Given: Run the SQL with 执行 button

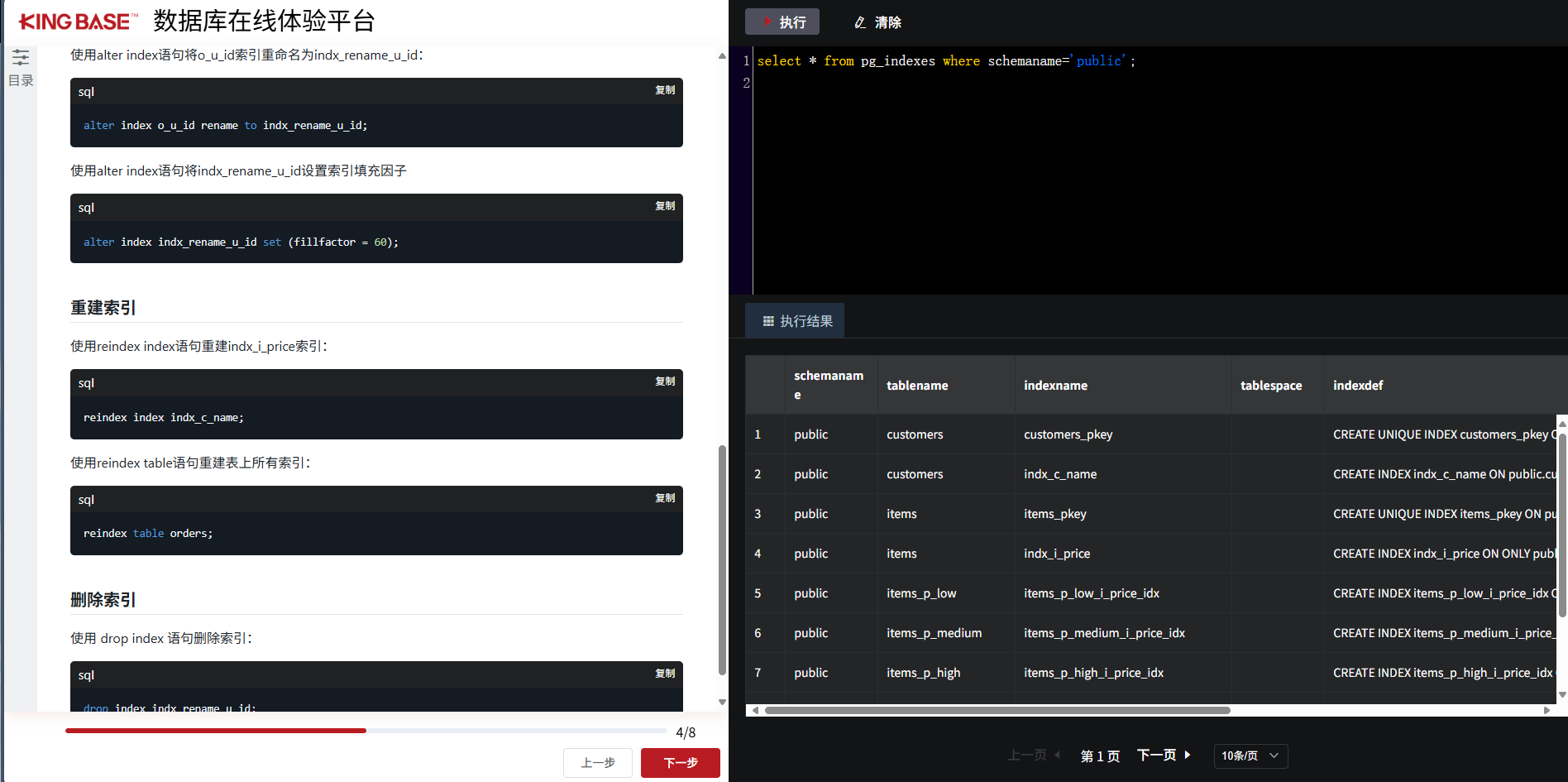Looking at the screenshot, I should tap(782, 22).
